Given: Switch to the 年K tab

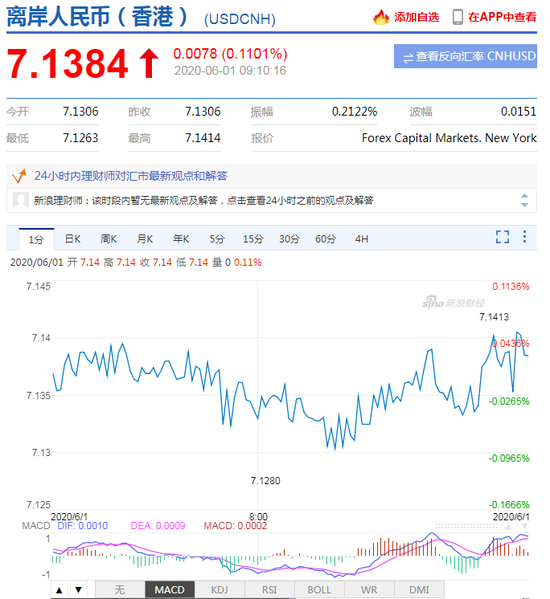Looking at the screenshot, I should pyautogui.click(x=181, y=239).
